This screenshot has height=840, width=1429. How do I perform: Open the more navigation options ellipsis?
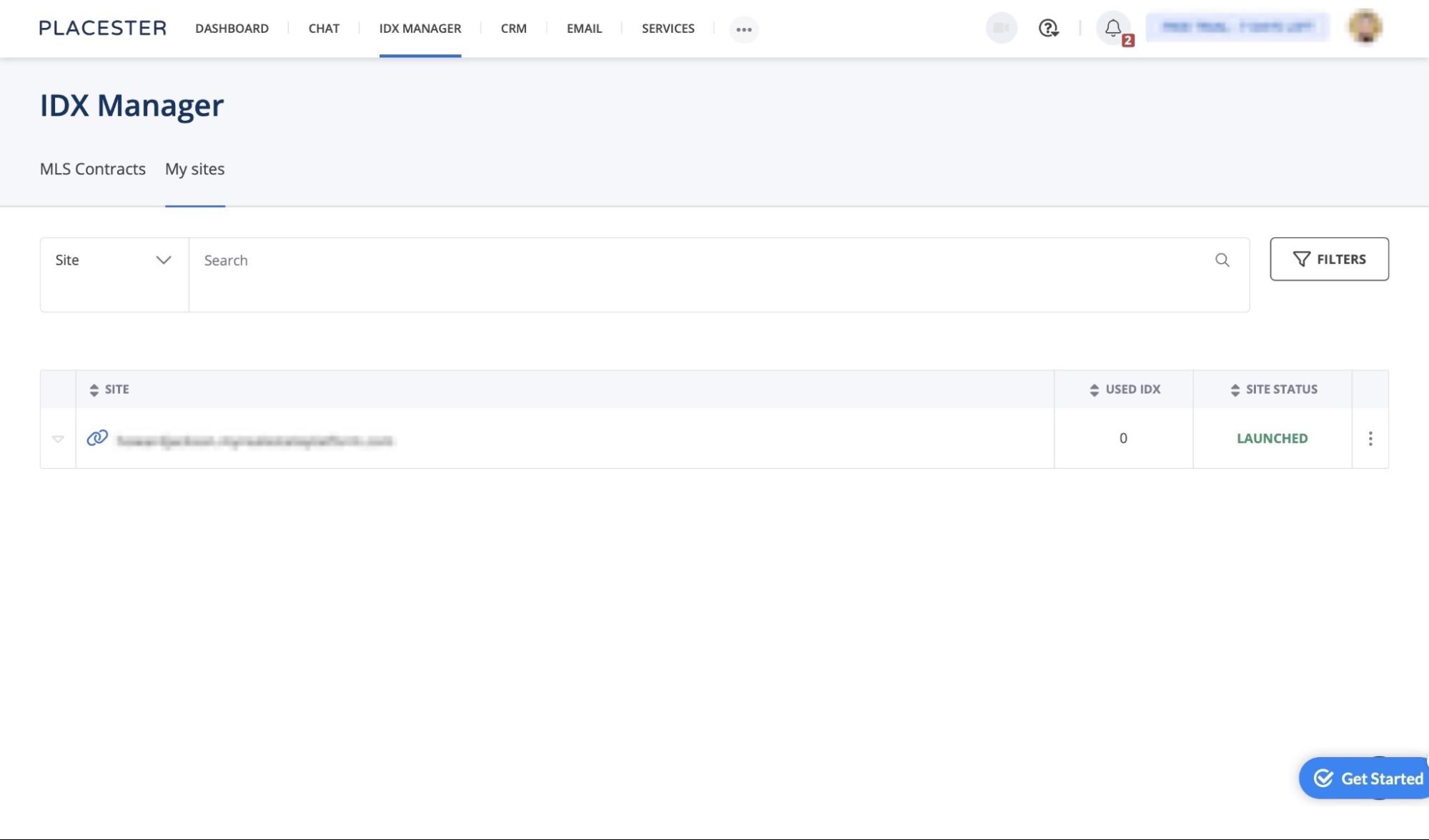[743, 29]
